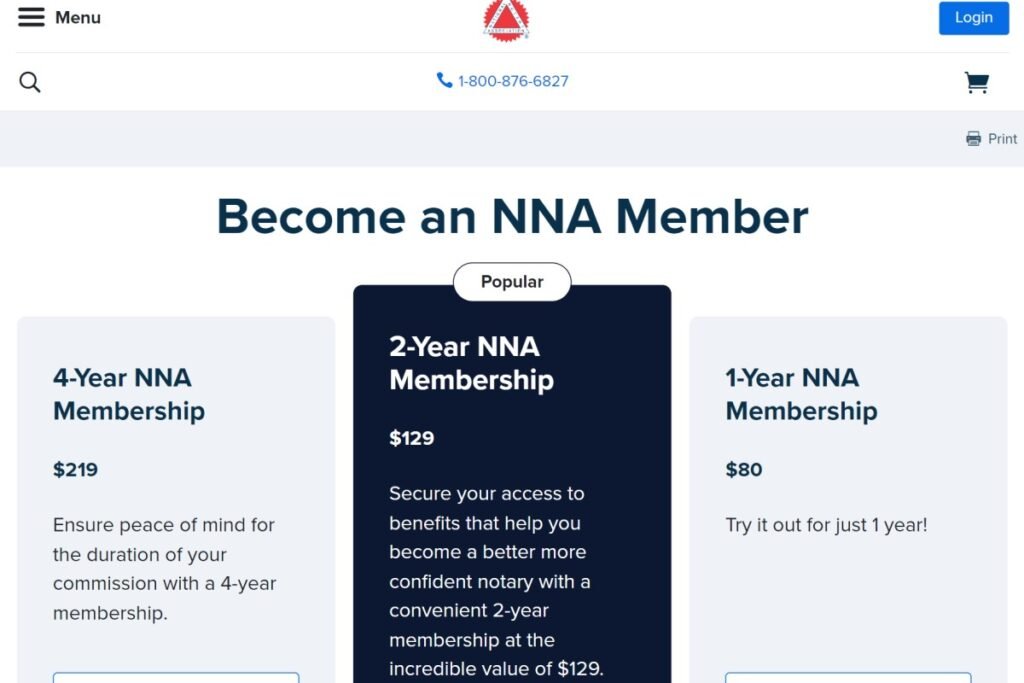Viewport: 1024px width, 683px height.
Task: Click the Menu text label
Action: coord(78,16)
